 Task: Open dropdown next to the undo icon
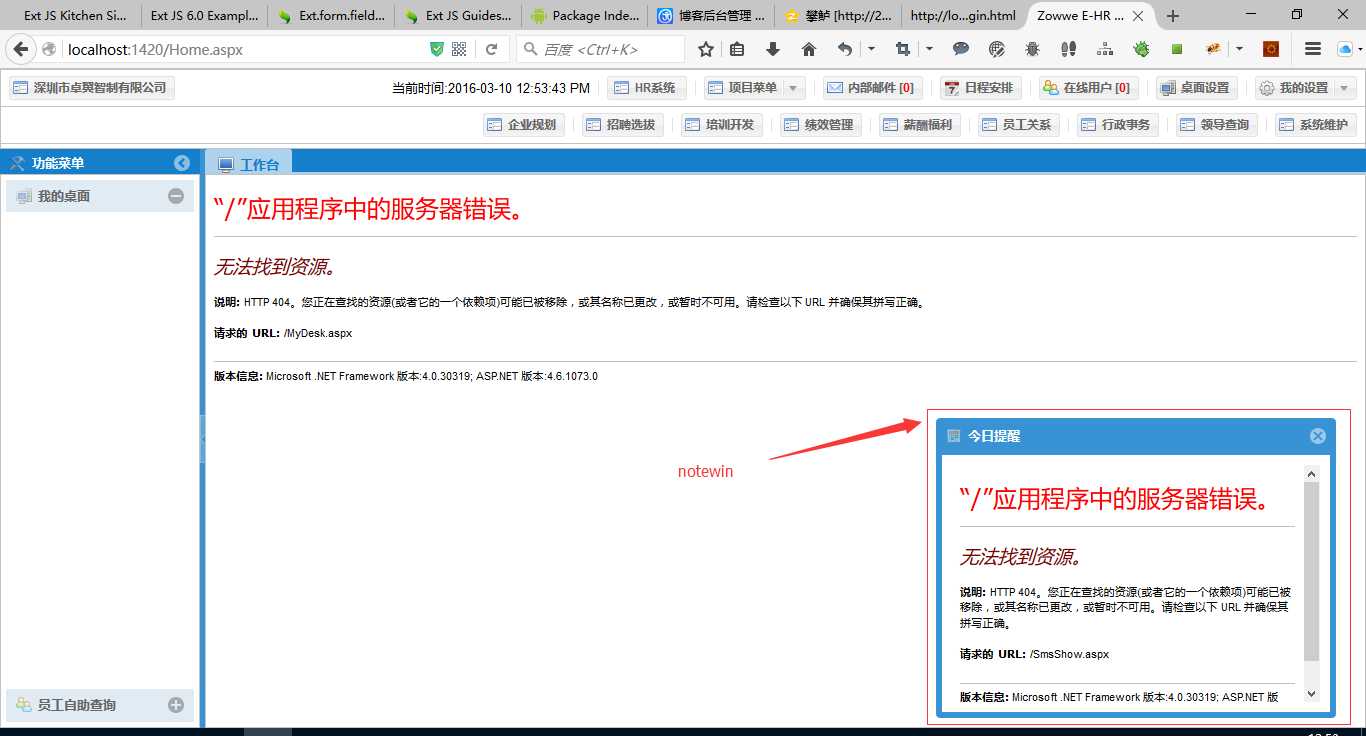pyautogui.click(x=871, y=49)
